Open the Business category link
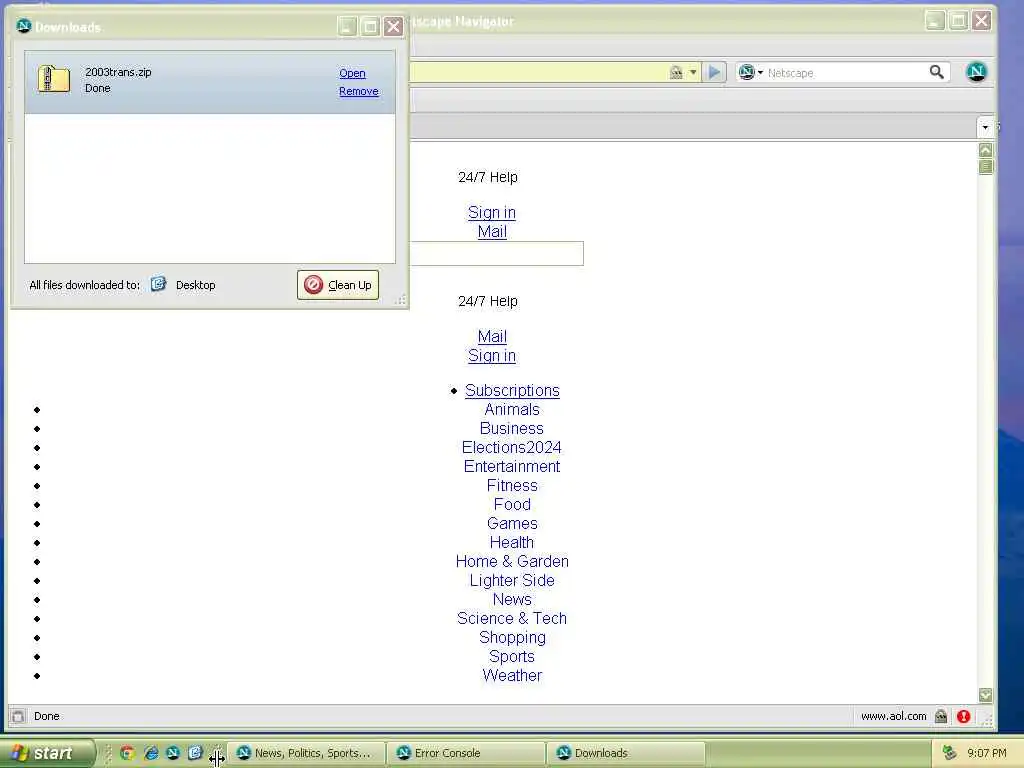The height and width of the screenshot is (768, 1024). click(512, 428)
